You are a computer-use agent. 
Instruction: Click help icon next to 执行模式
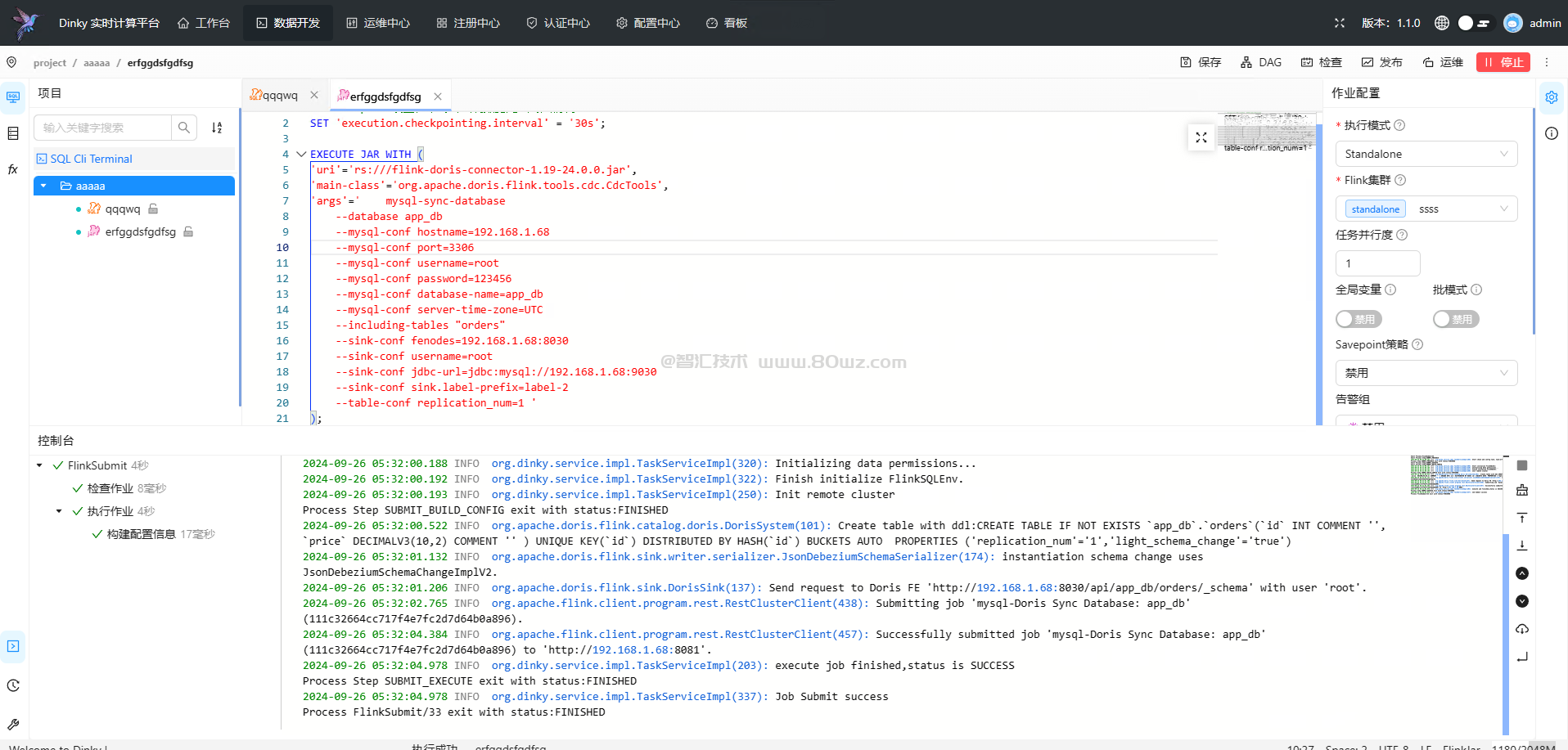coord(1399,125)
